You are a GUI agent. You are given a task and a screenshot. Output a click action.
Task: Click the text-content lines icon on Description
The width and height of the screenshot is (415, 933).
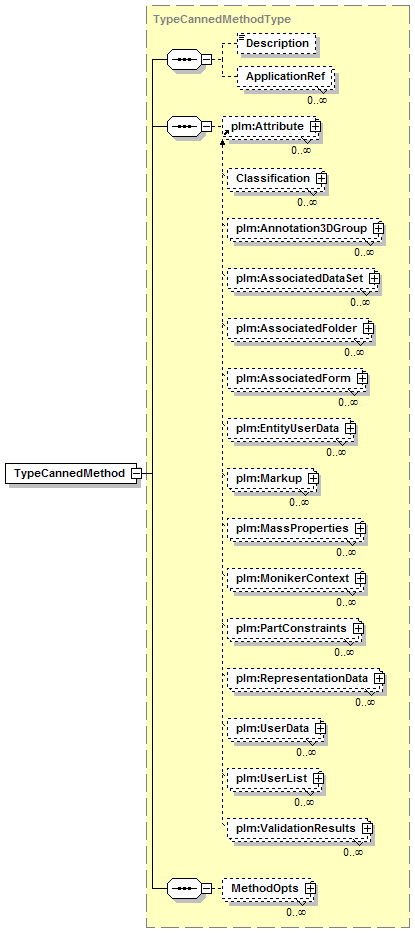(x=241, y=39)
